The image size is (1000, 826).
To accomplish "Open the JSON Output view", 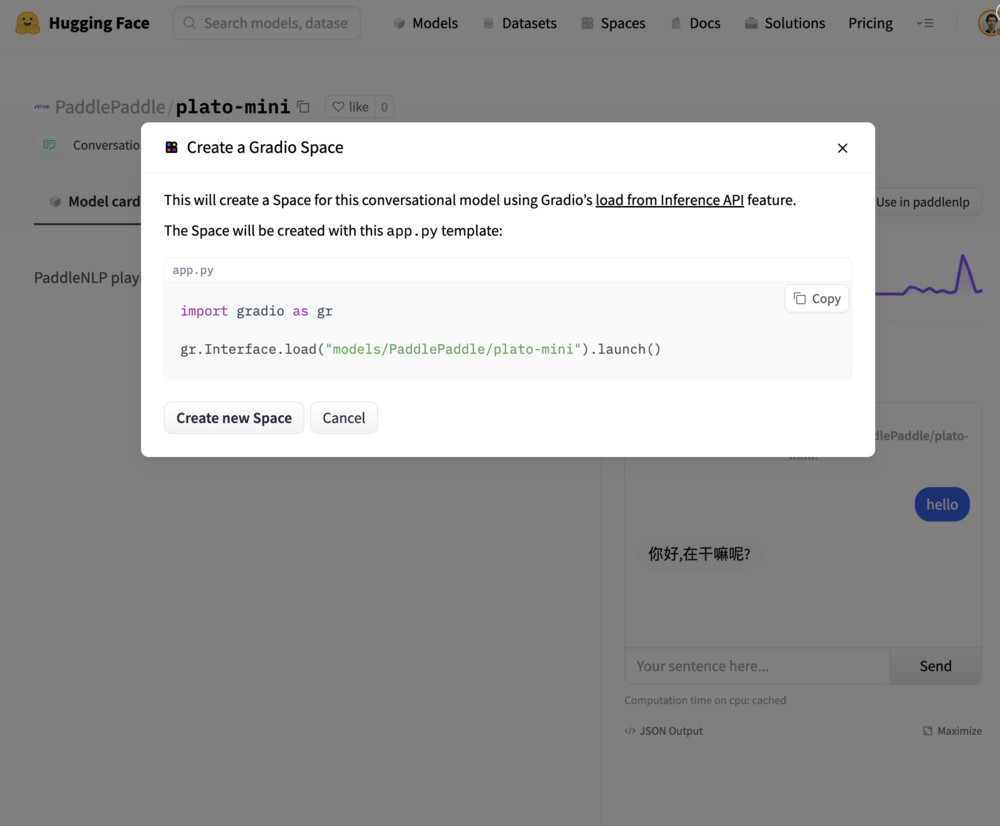I will (663, 731).
